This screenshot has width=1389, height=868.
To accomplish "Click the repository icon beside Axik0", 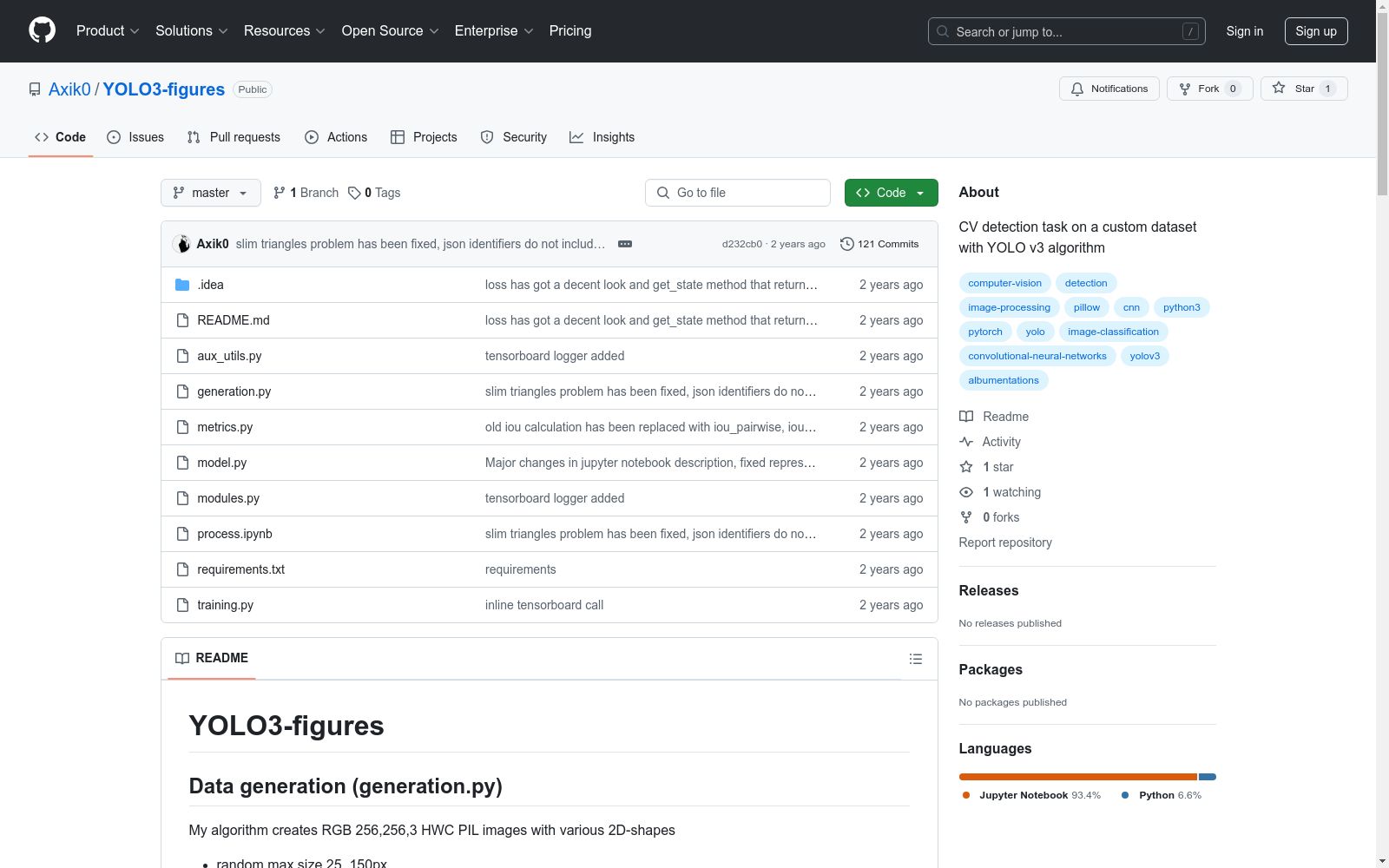I will (35, 89).
